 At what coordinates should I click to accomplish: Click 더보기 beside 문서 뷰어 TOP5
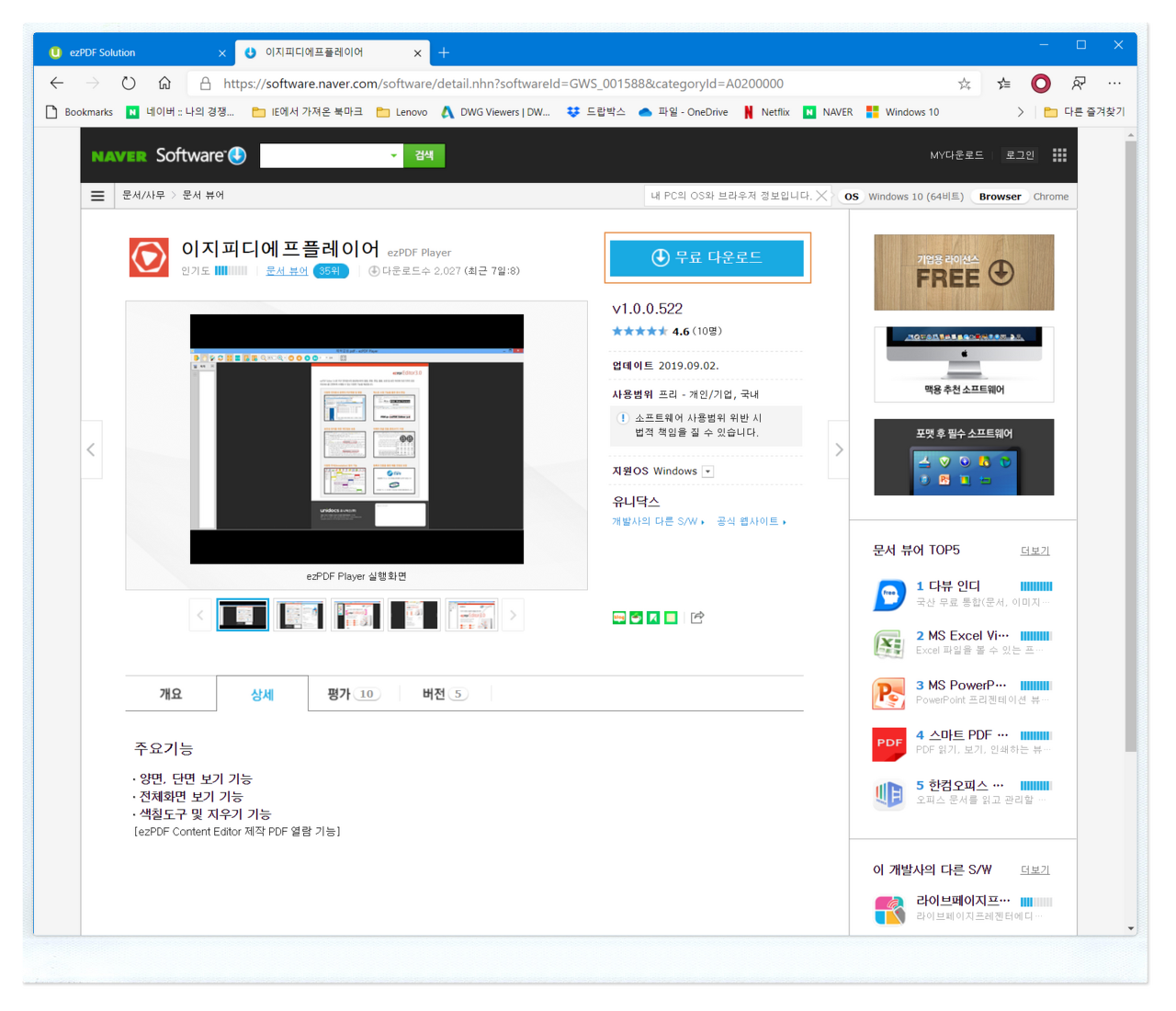click(1035, 551)
